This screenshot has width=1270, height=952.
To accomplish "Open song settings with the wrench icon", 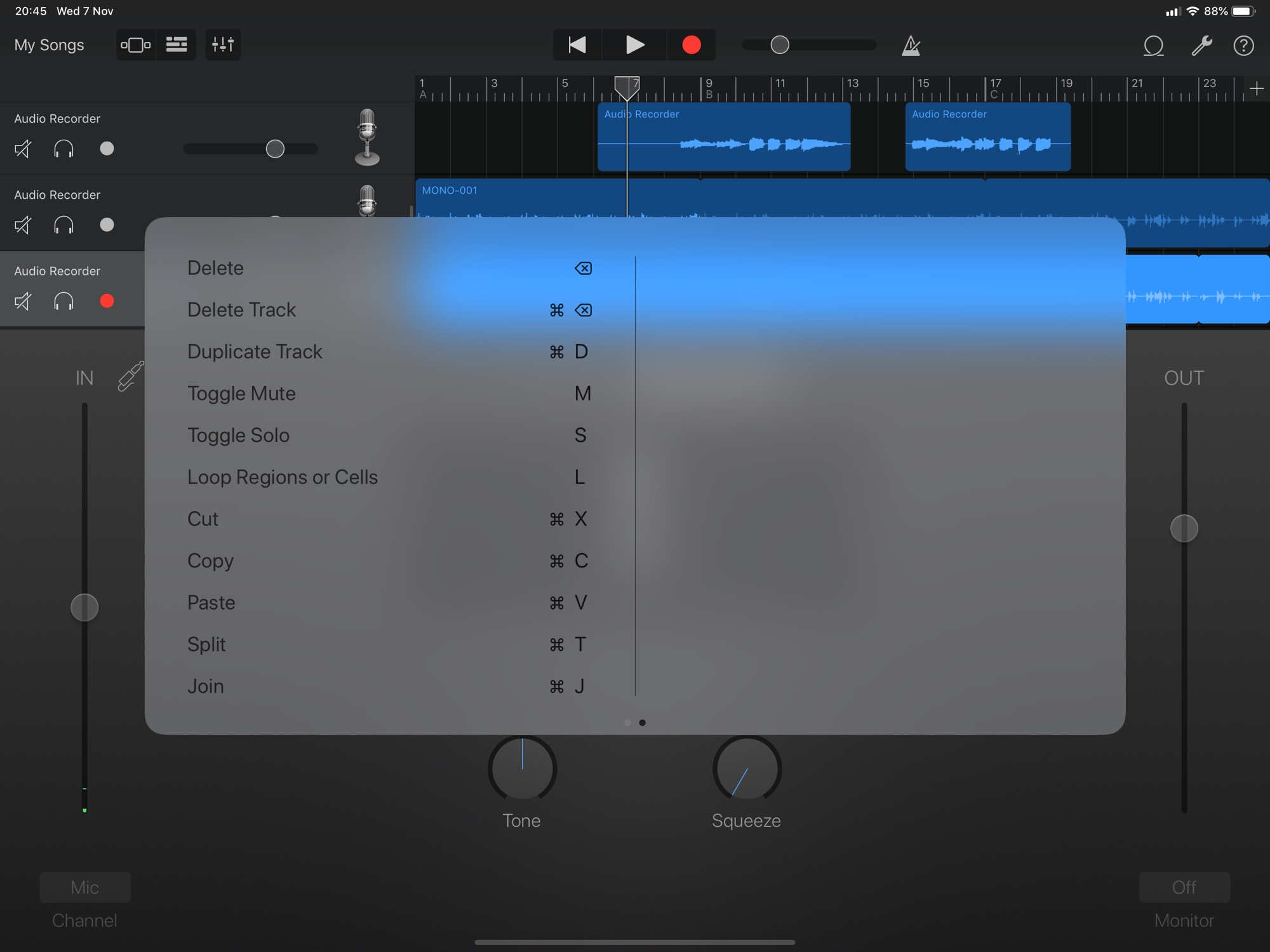I will tap(1200, 45).
